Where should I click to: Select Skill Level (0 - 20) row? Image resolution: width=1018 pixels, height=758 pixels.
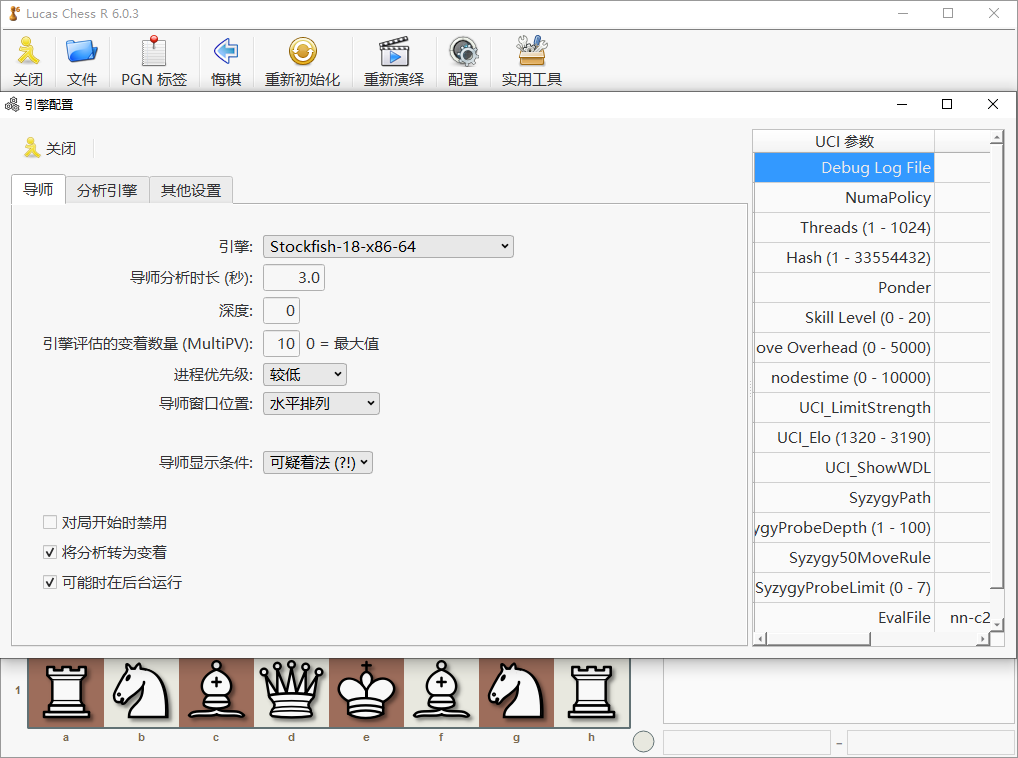point(872,317)
